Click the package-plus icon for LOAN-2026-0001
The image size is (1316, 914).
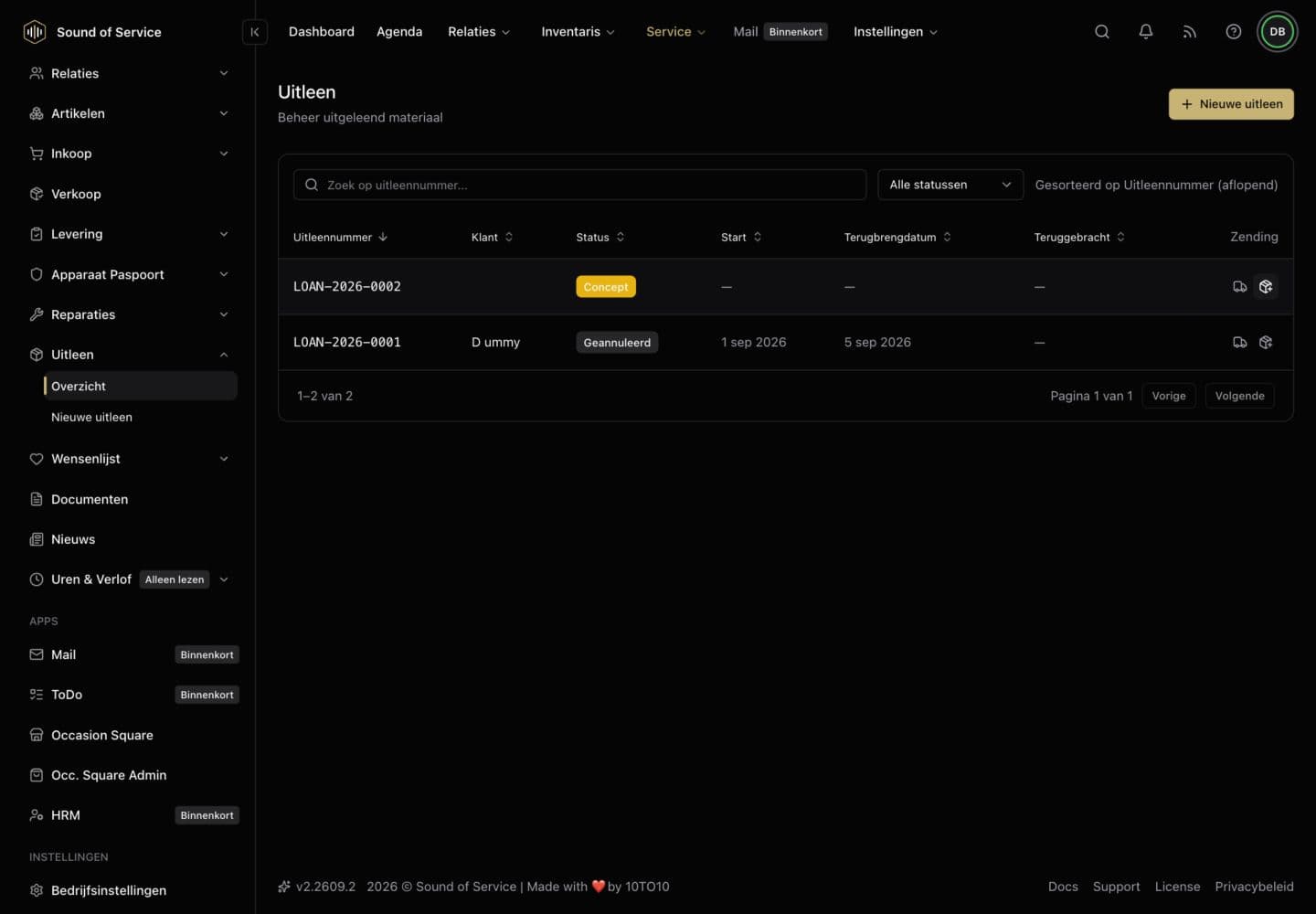click(1266, 343)
